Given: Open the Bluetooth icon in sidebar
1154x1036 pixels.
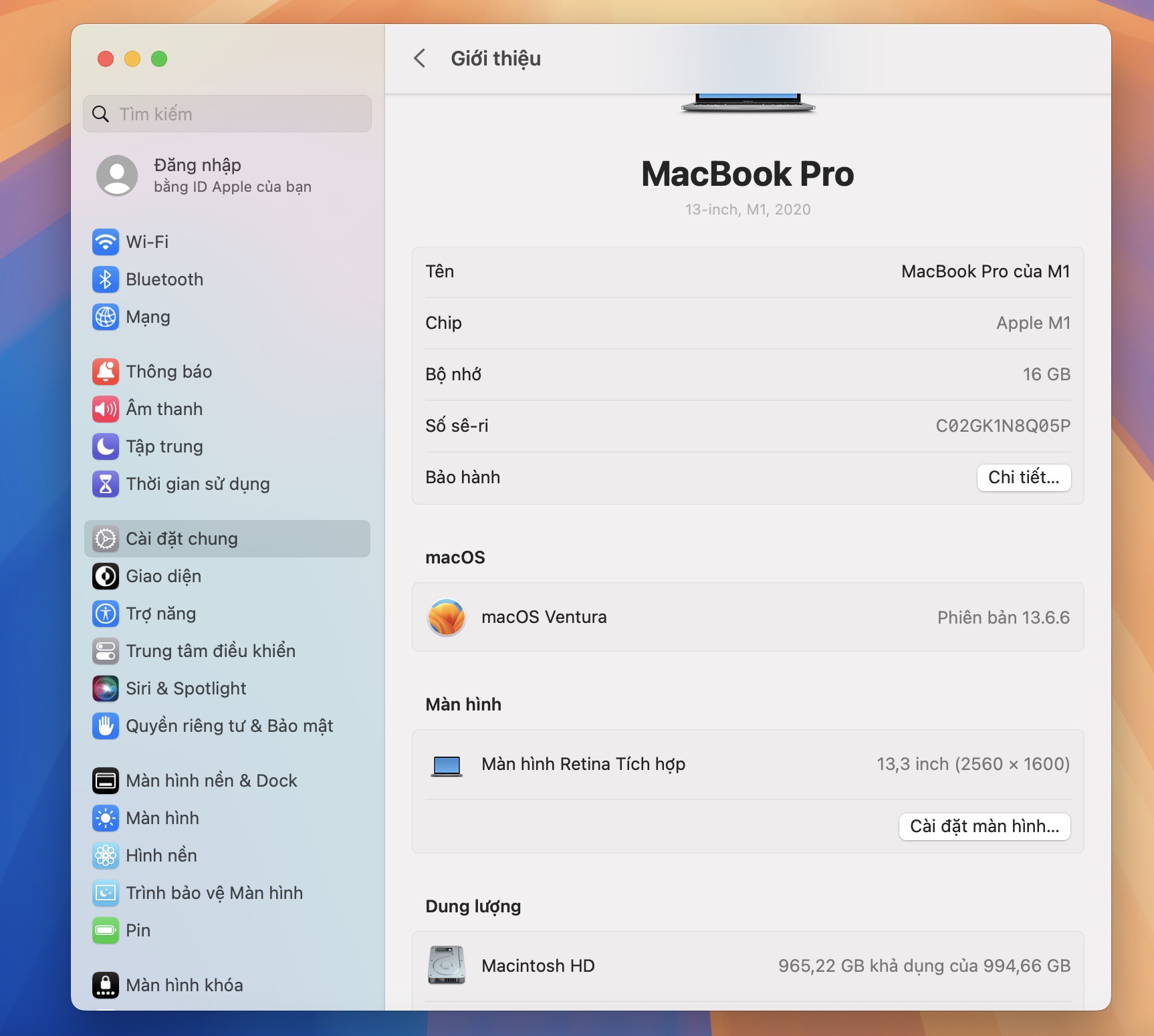Looking at the screenshot, I should pos(106,279).
